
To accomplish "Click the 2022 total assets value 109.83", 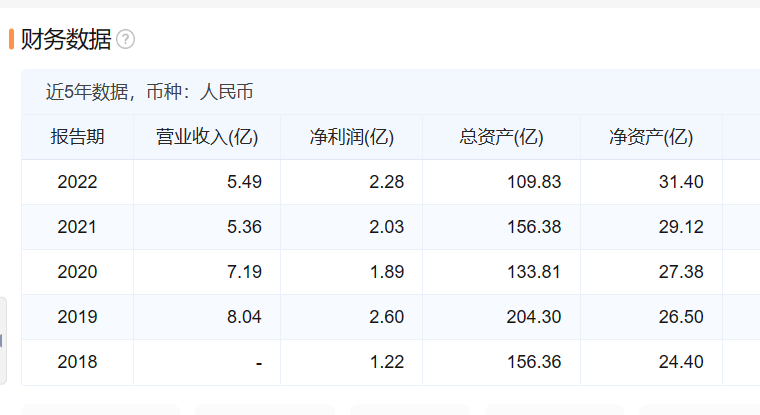I will 537,182.
